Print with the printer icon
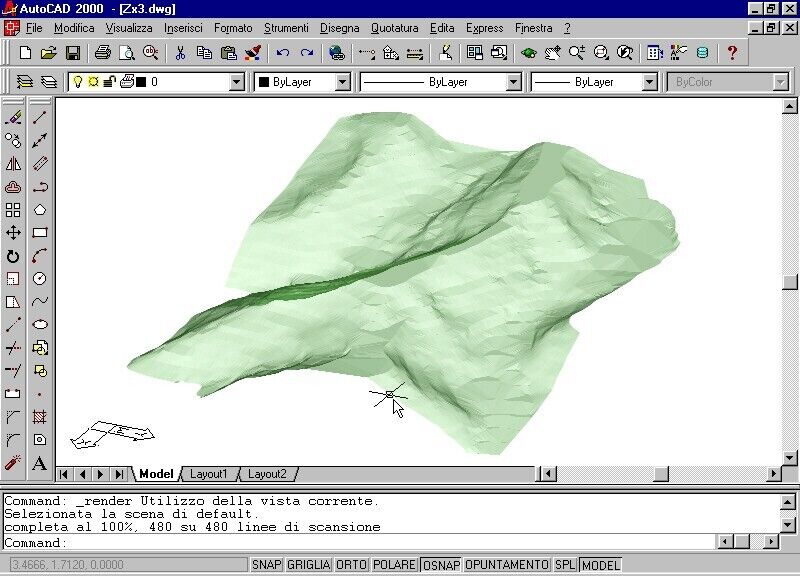 (103, 53)
